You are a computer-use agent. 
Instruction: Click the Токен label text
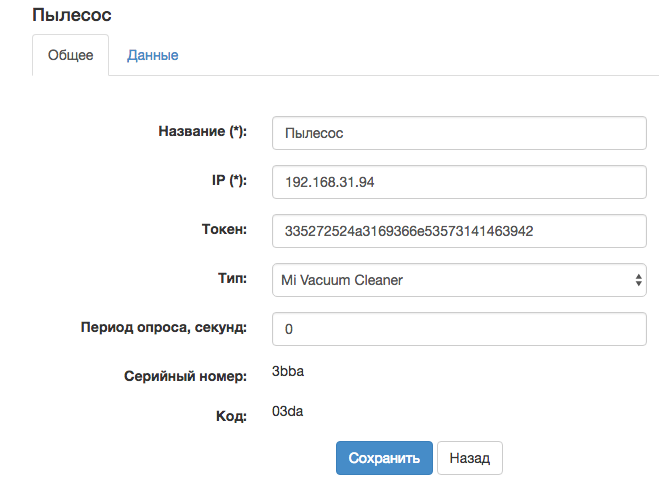point(217,229)
